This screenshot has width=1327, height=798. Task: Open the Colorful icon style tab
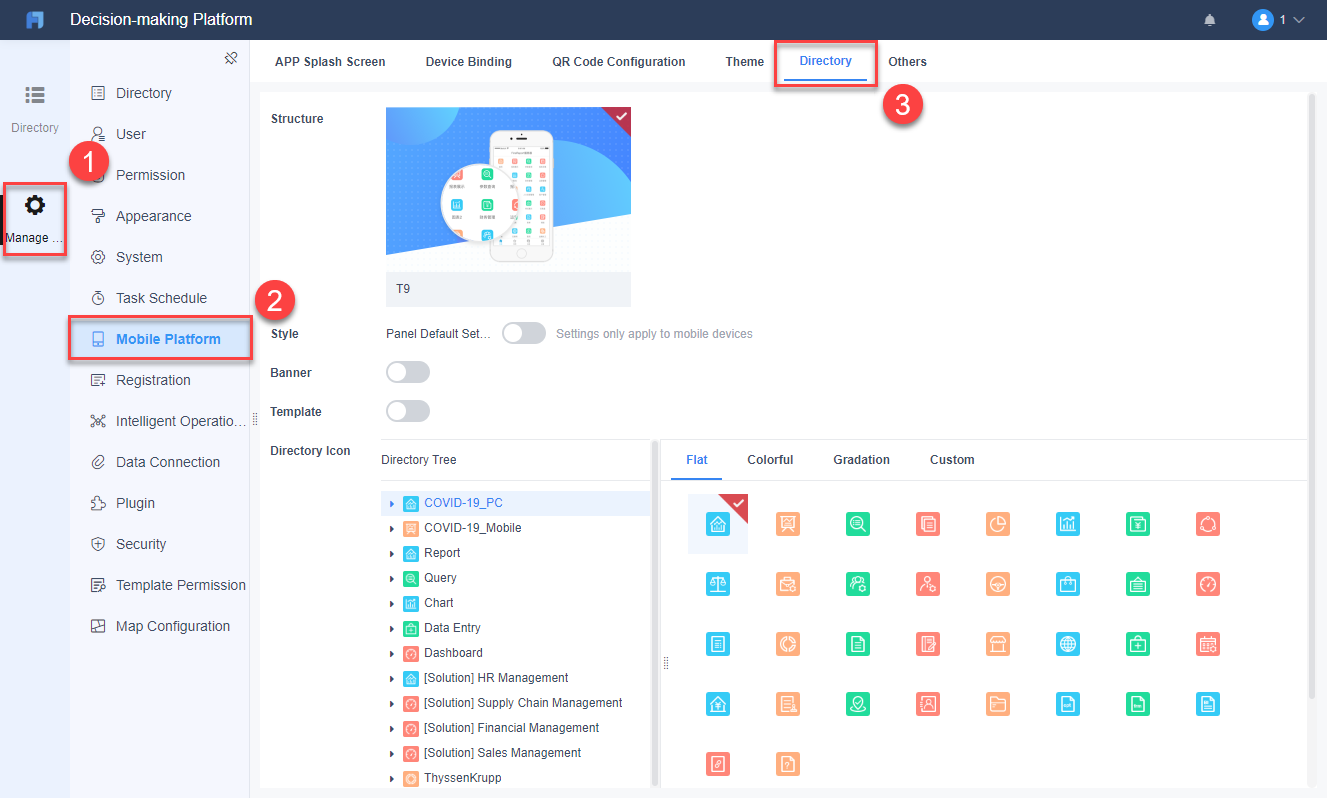pos(770,460)
